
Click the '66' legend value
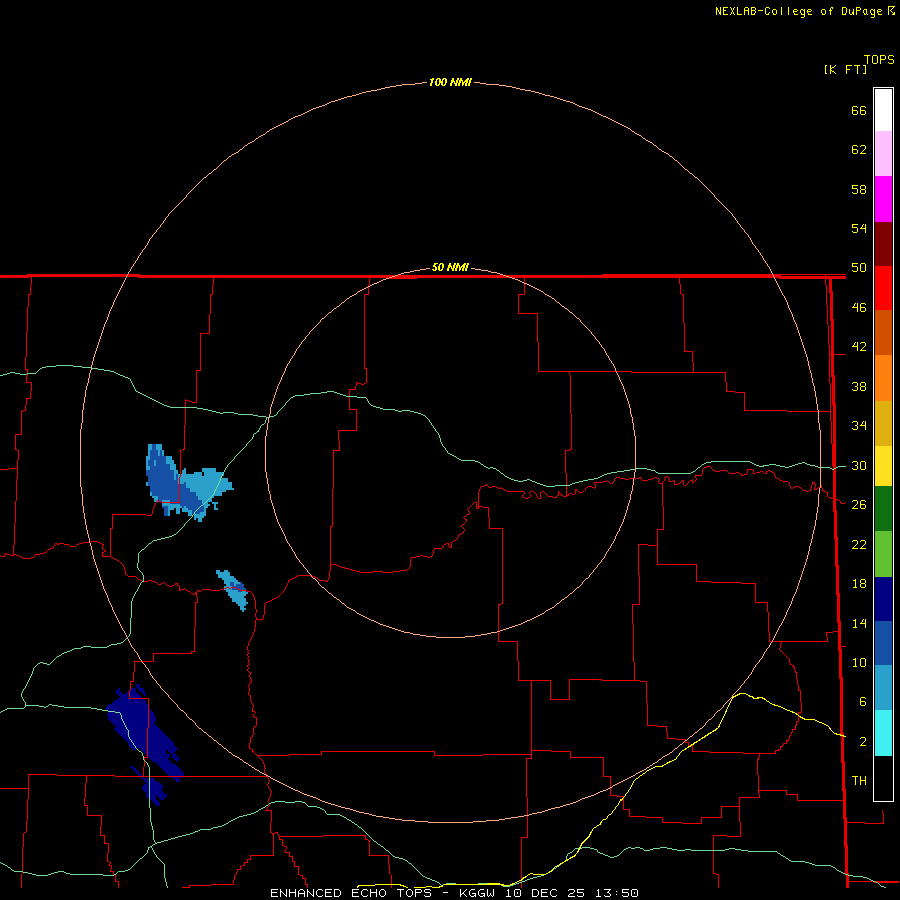tap(859, 110)
